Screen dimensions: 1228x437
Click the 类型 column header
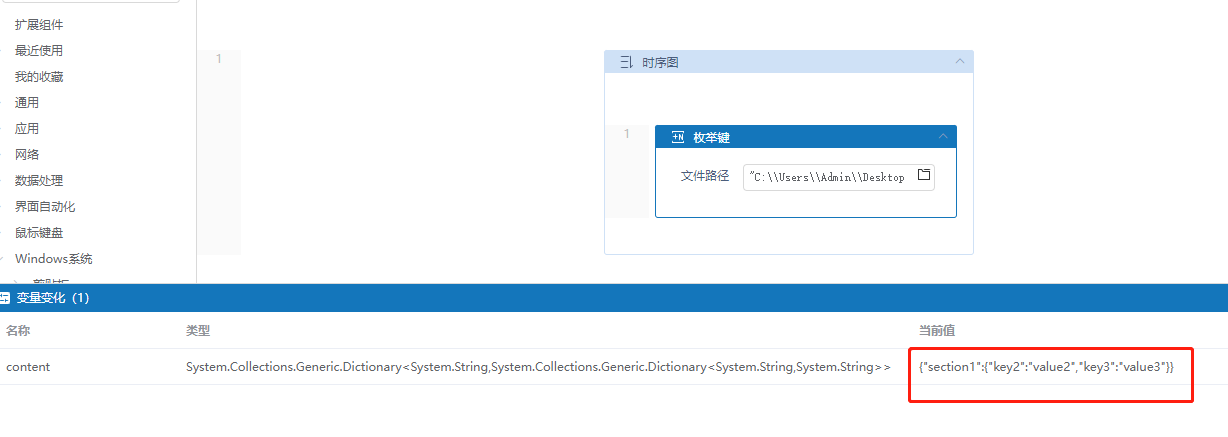tap(198, 330)
